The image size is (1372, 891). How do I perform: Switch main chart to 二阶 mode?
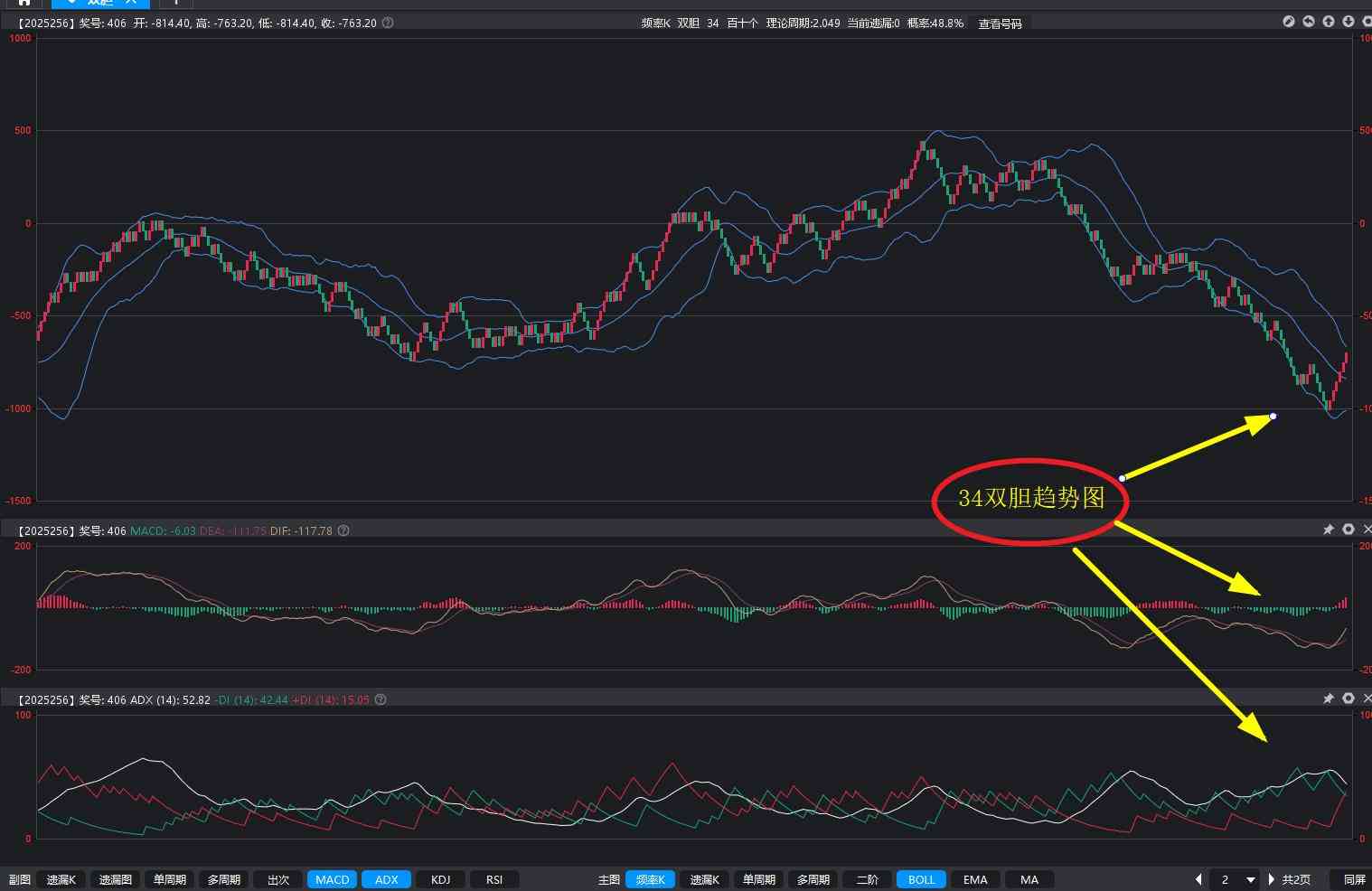click(867, 880)
